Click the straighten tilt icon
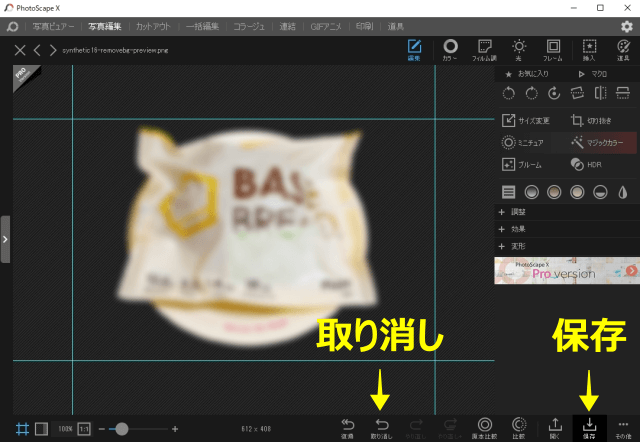 pyautogui.click(x=577, y=93)
